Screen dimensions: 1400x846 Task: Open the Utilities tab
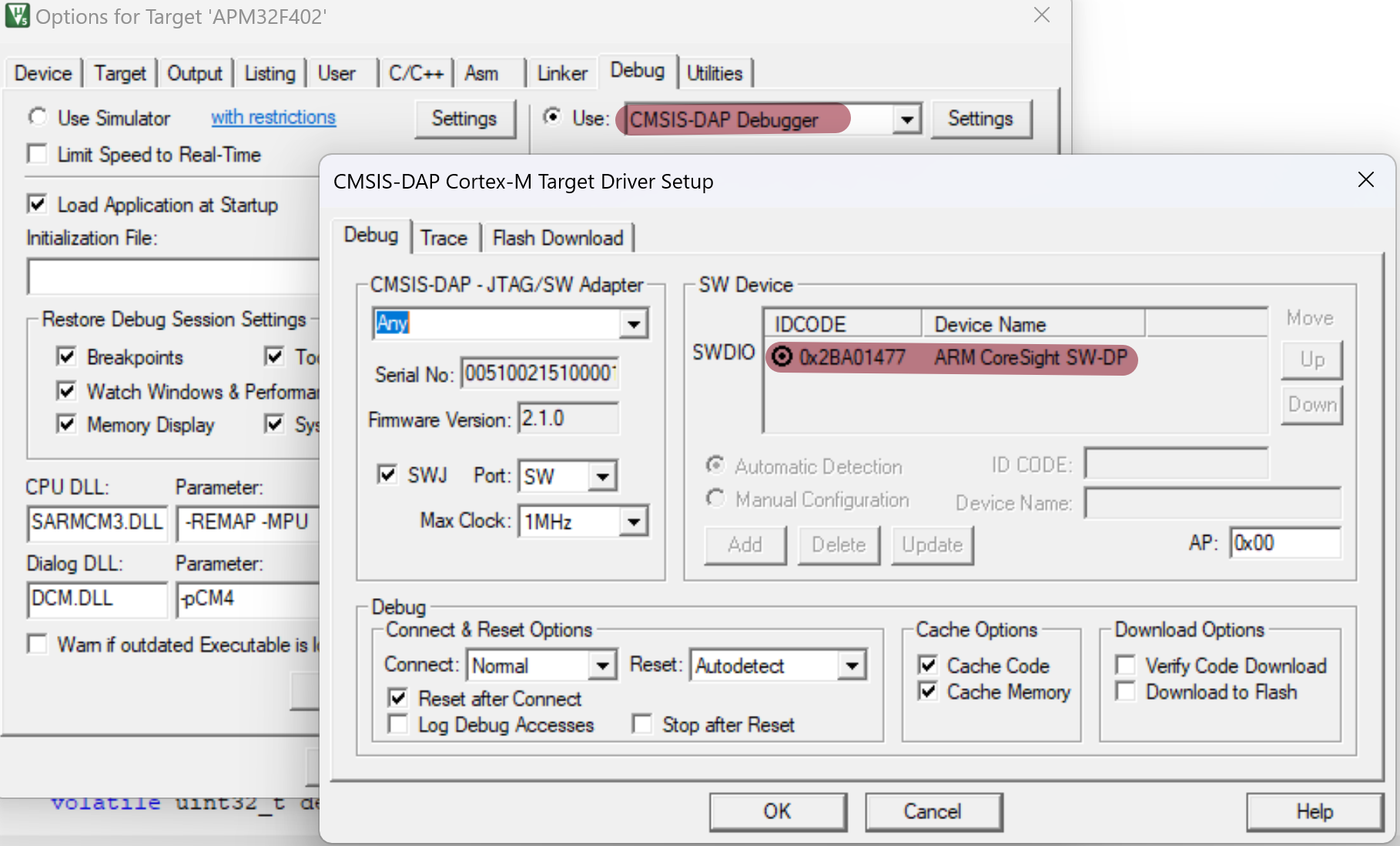tap(715, 73)
